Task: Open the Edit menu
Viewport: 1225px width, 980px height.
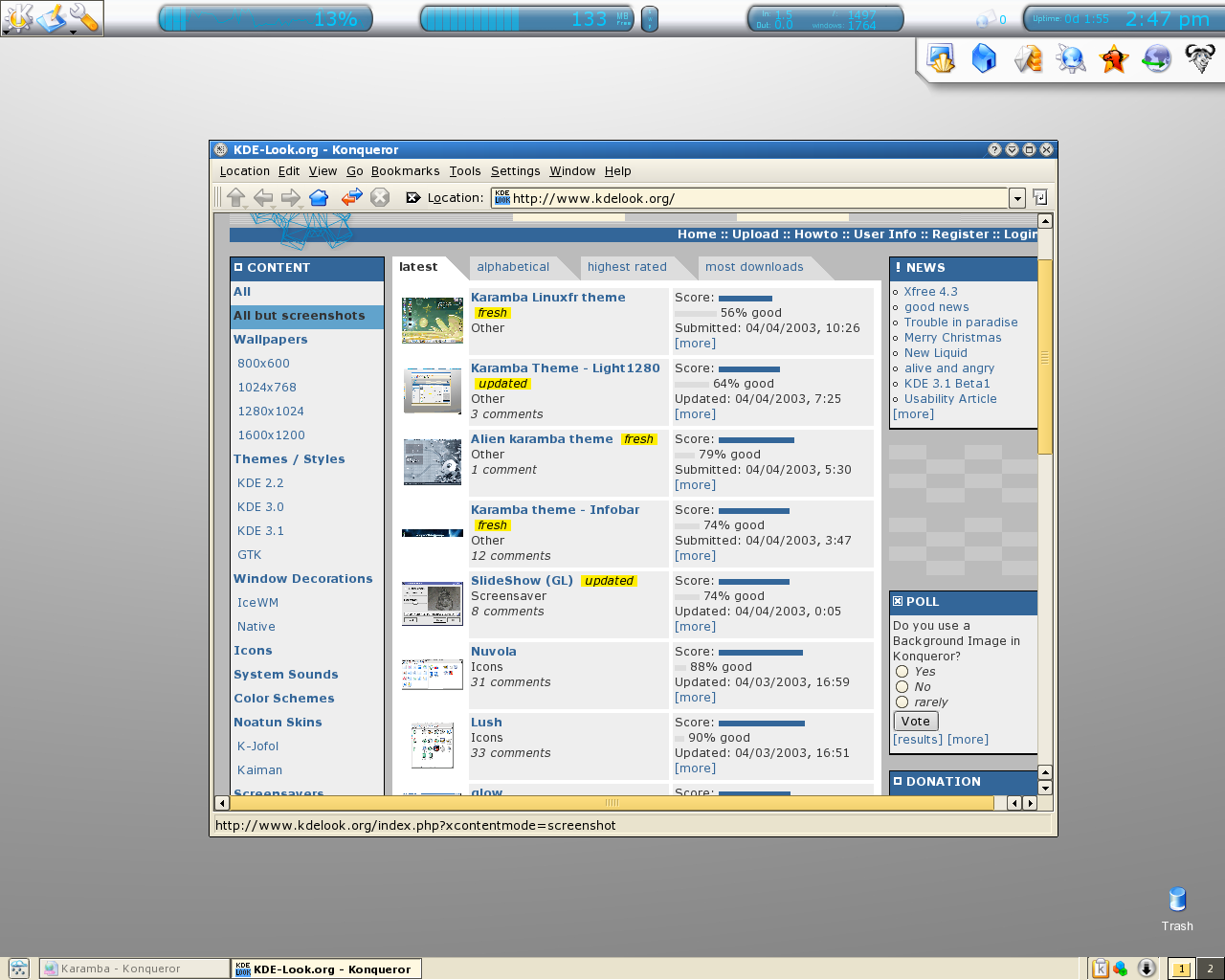Action: pos(289,171)
